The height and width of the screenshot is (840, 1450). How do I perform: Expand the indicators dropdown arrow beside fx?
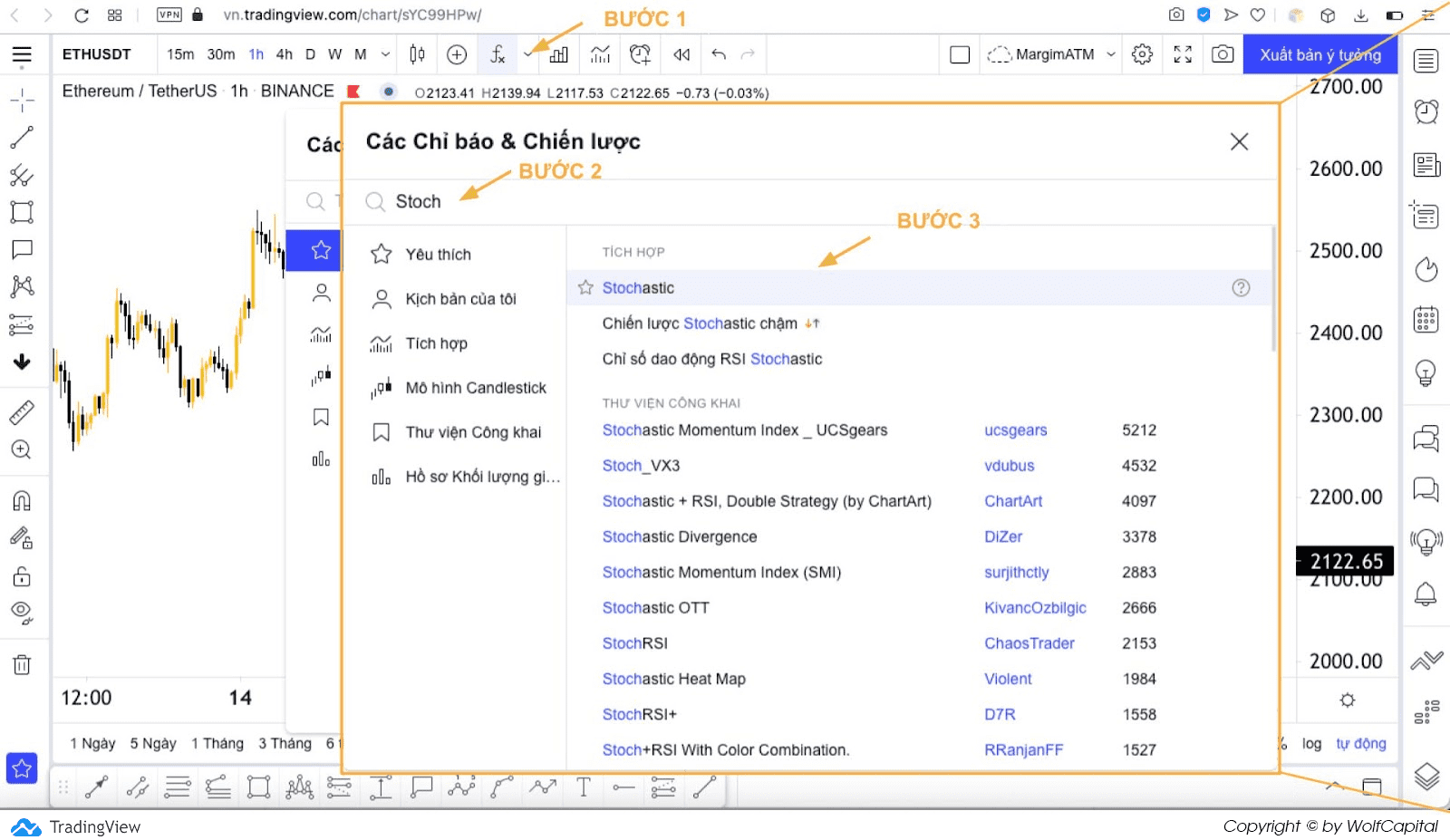[528, 54]
